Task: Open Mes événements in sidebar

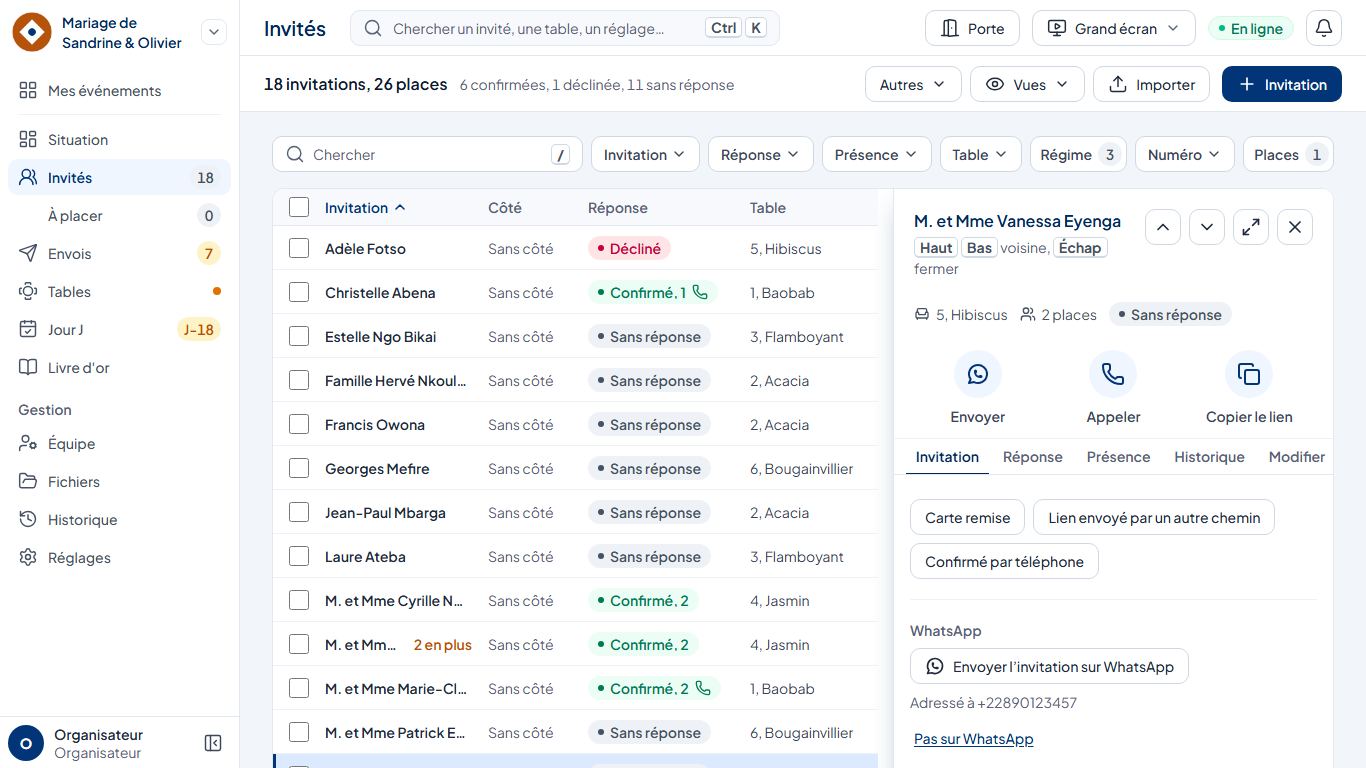Action: pos(120,91)
